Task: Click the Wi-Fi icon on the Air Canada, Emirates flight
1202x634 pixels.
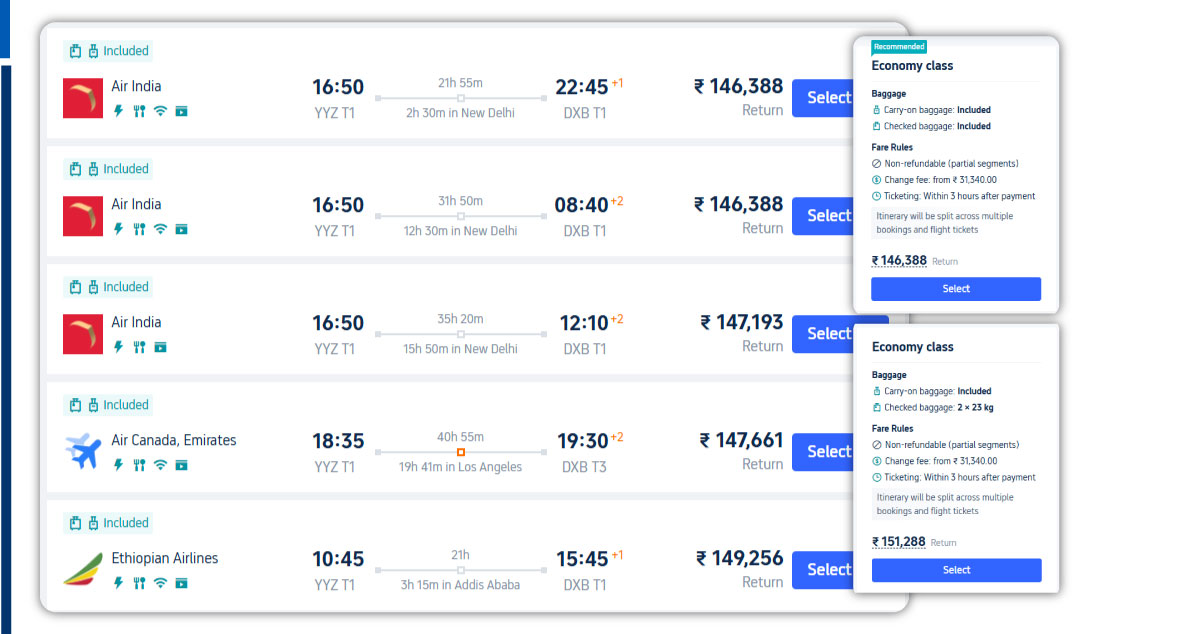Action: click(159, 464)
